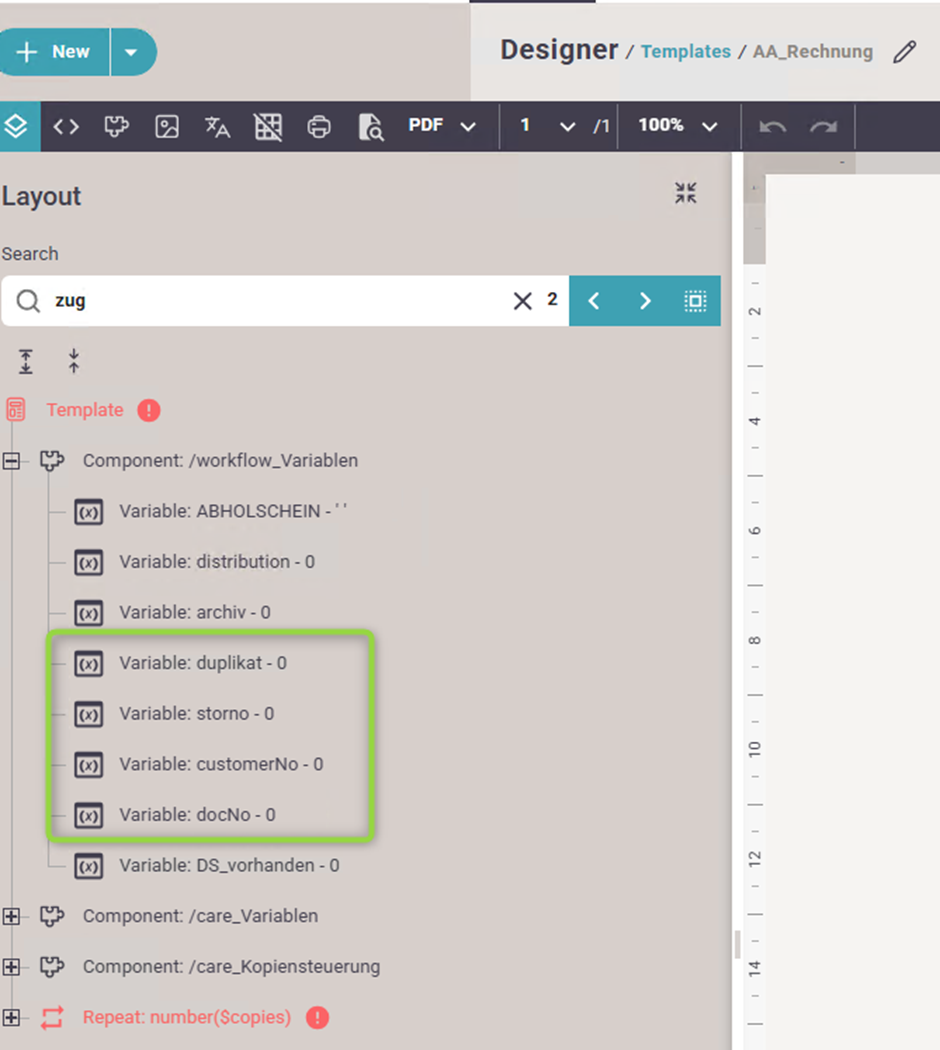Open the PDF output format dropdown
940x1050 pixels.
441,126
